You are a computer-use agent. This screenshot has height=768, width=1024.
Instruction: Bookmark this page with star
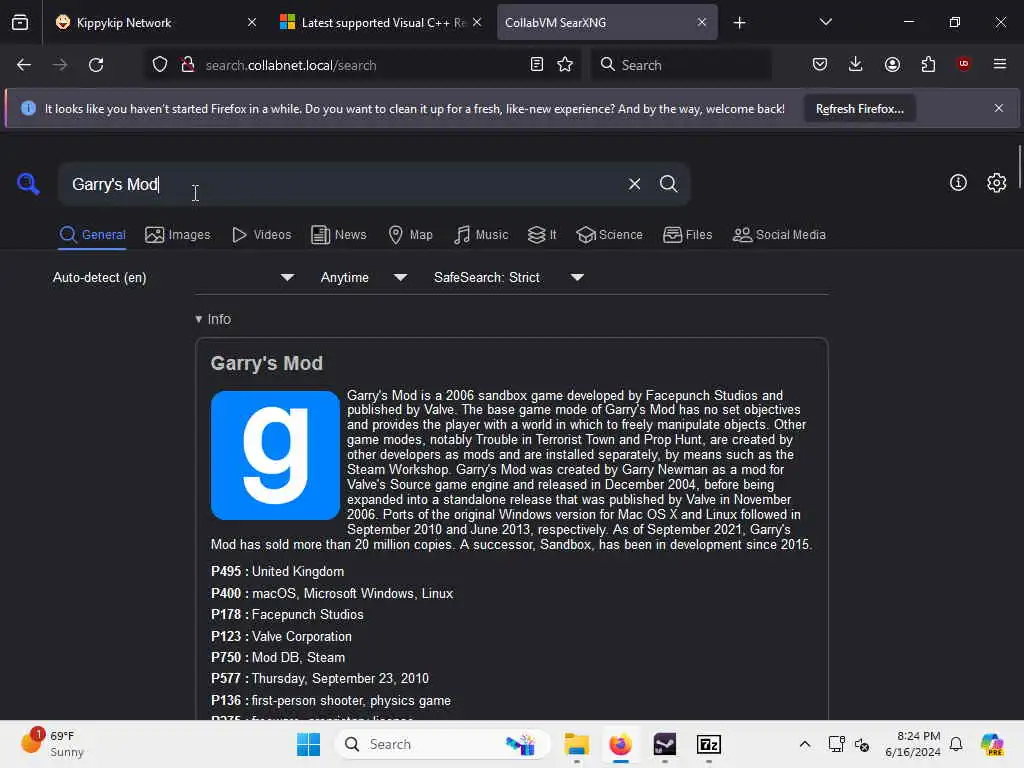[565, 65]
